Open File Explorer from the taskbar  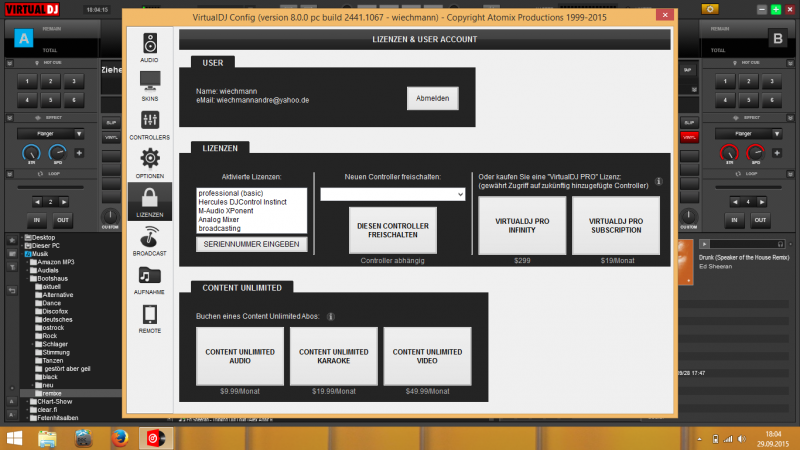coord(47,438)
